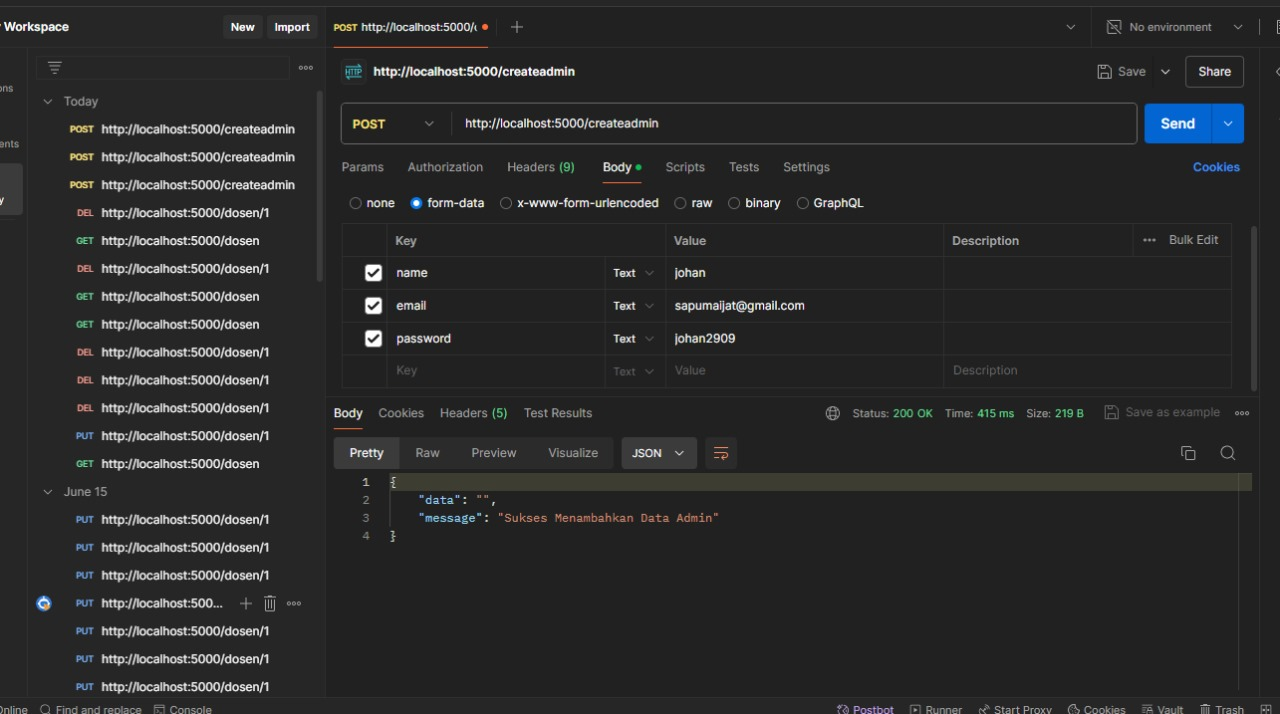The image size is (1280, 714).
Task: Switch response view to Visualize
Action: pyautogui.click(x=573, y=453)
